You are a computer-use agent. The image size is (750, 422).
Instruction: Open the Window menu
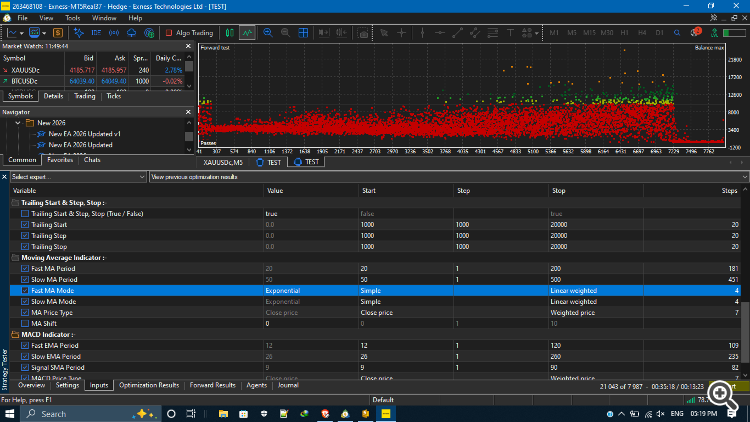[x=104, y=18]
